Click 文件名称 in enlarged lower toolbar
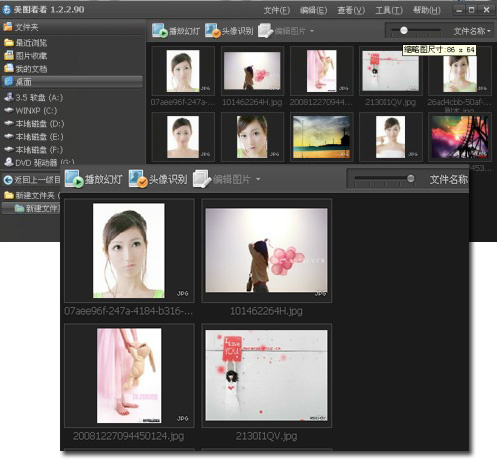 click(x=448, y=179)
